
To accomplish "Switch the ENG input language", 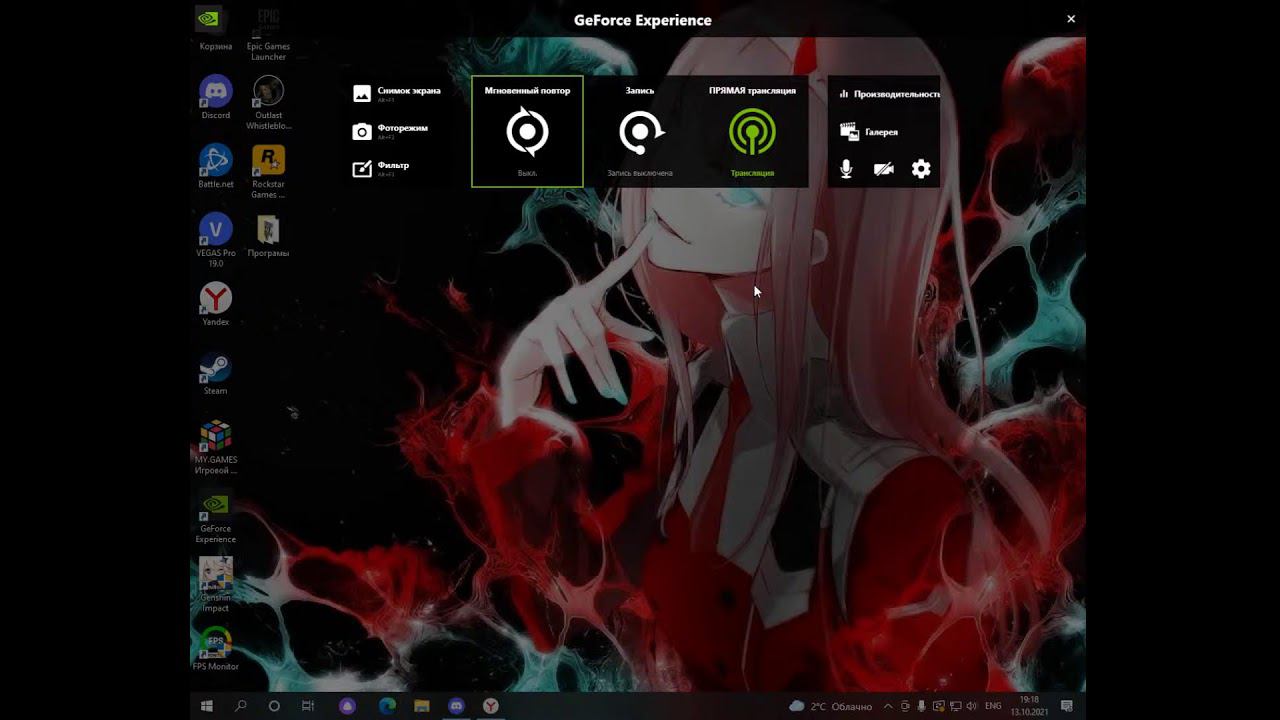I will tap(993, 706).
